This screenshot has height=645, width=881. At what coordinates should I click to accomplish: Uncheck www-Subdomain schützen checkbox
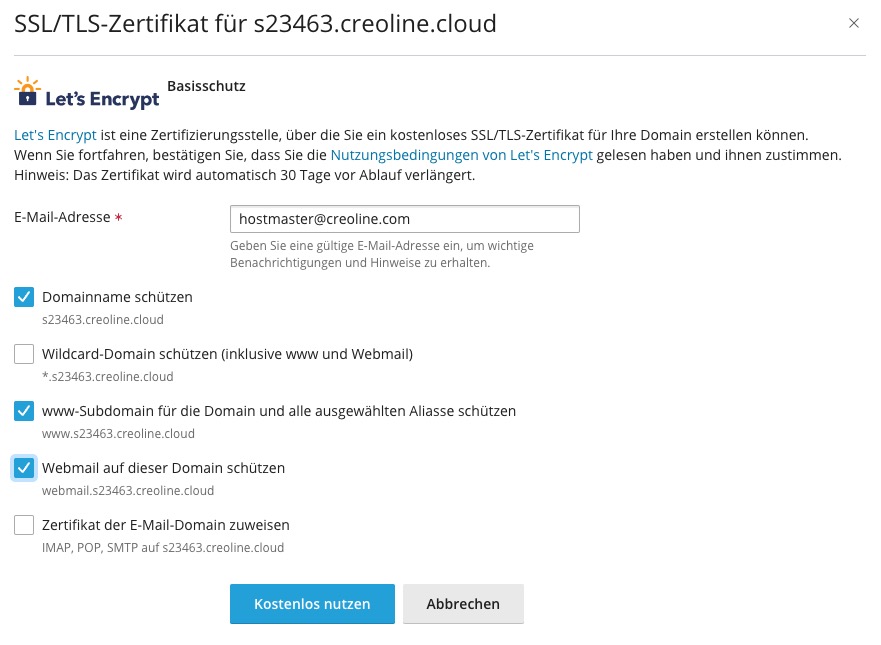click(24, 411)
